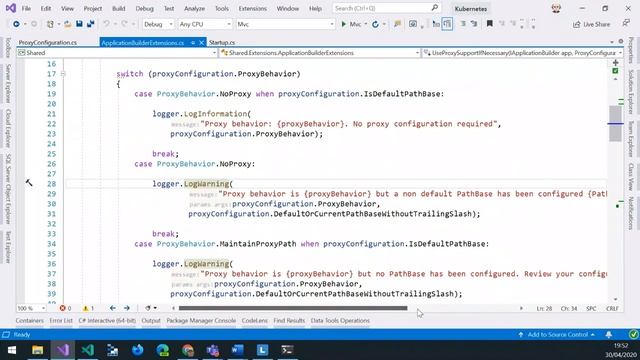Open File Explorer from the taskbar
The image size is (640, 360).
(x=37, y=350)
